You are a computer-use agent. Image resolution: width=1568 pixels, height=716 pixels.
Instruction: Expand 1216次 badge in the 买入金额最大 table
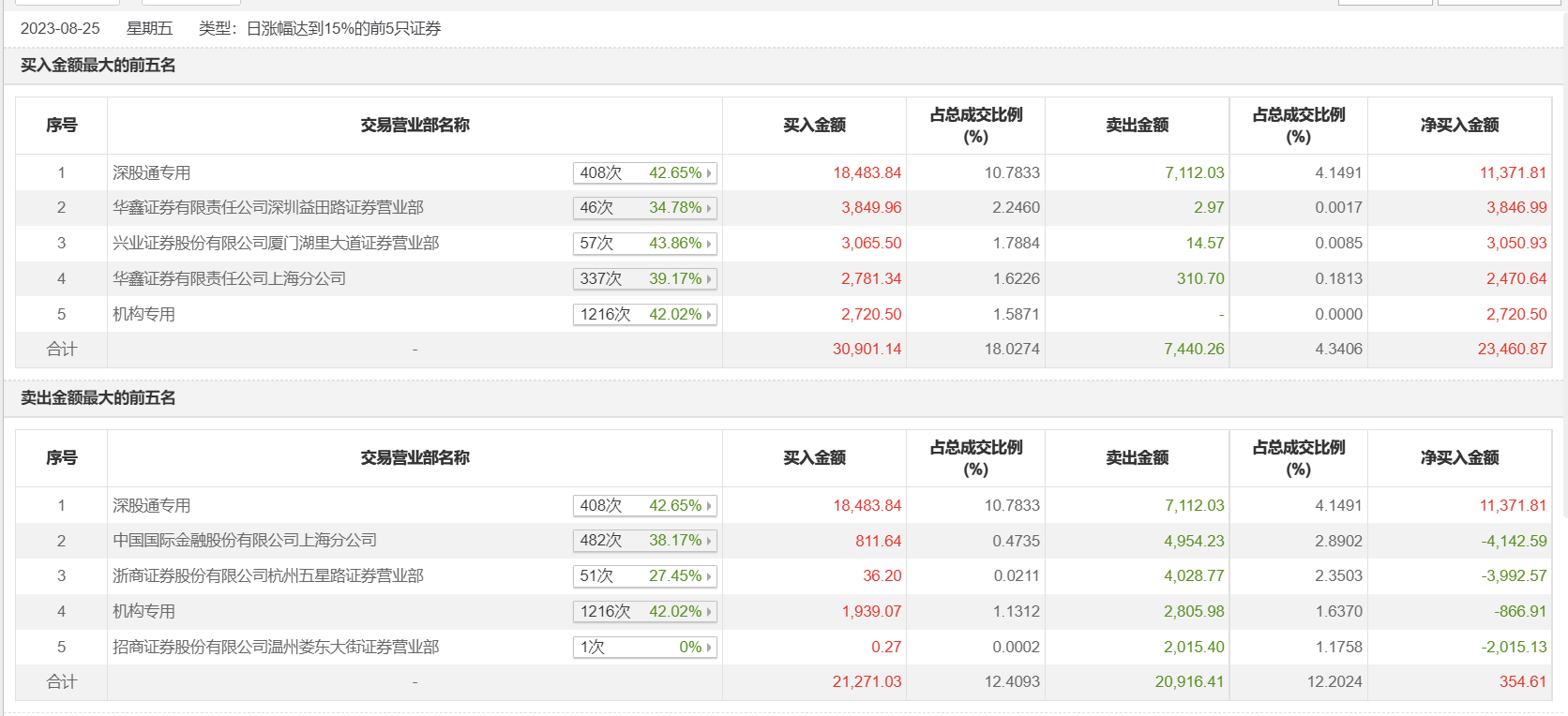click(644, 315)
